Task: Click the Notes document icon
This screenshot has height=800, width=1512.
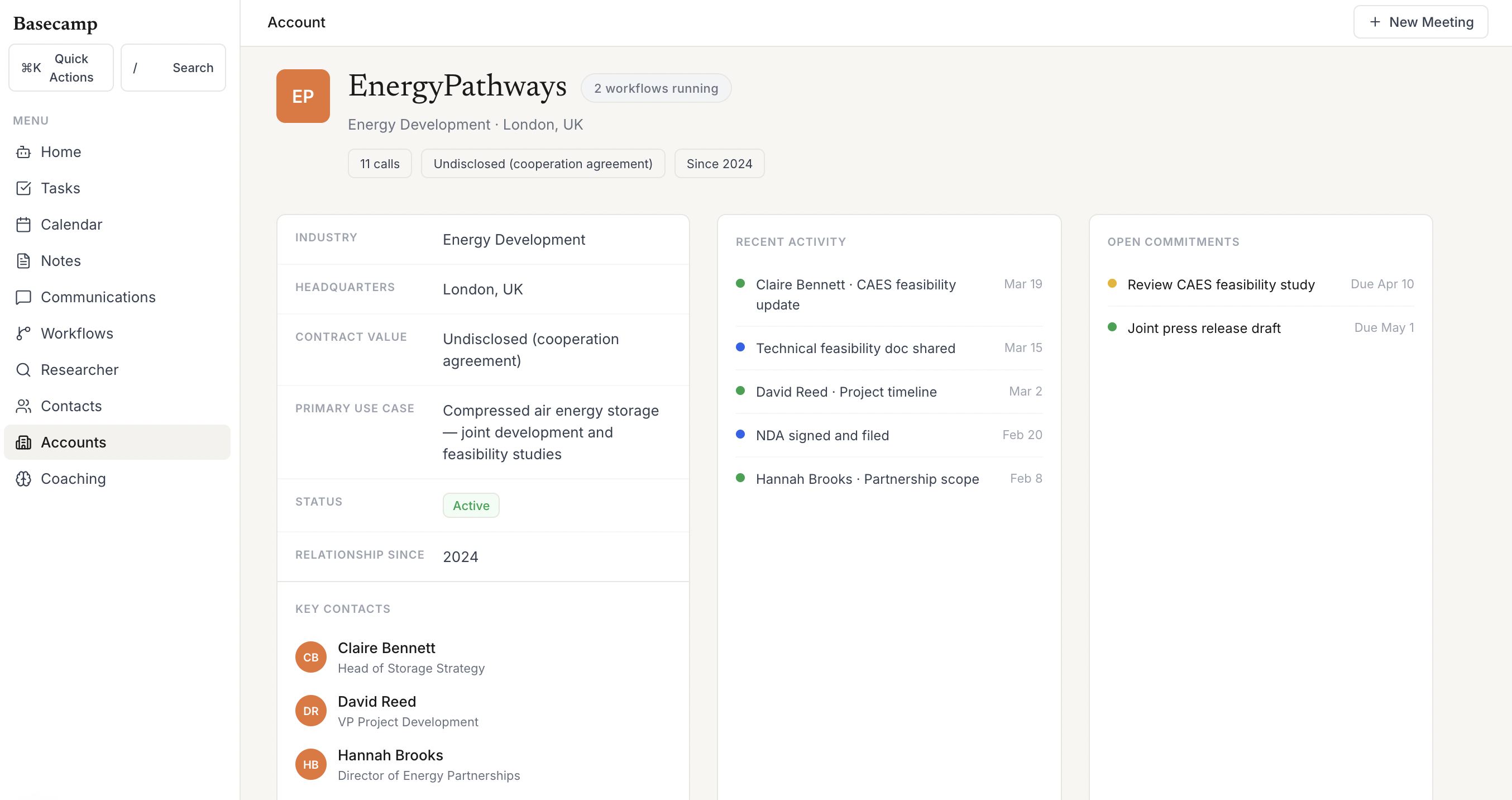Action: (23, 261)
